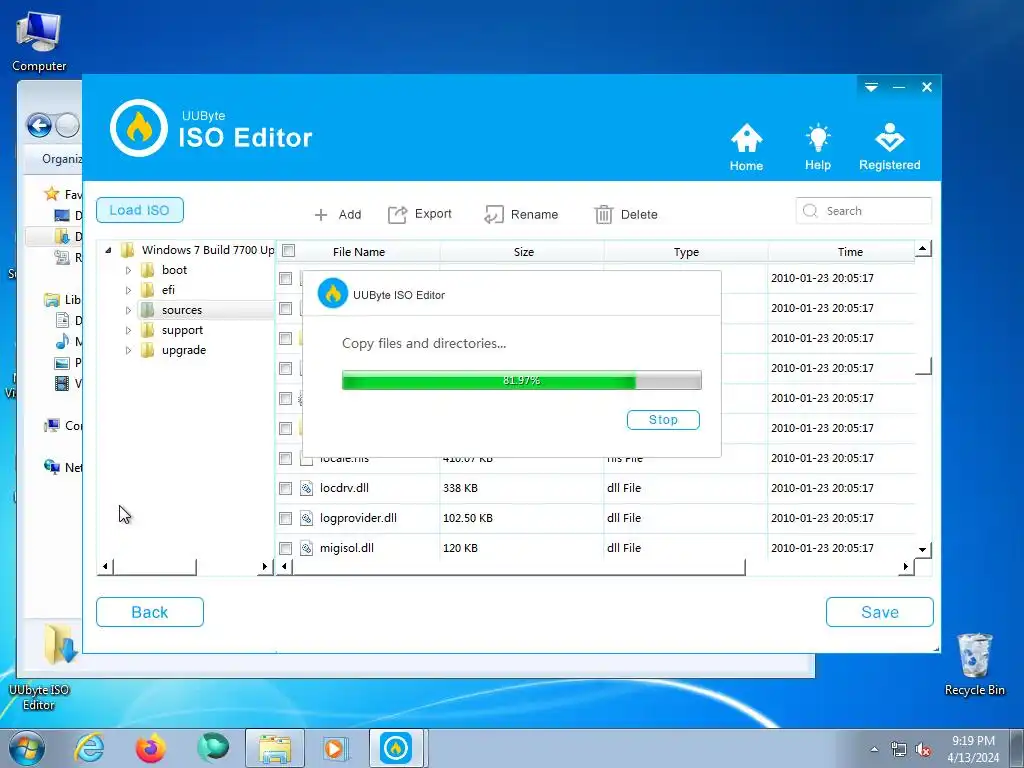Expand the support folder node
Image resolution: width=1024 pixels, height=768 pixels.
(x=129, y=330)
